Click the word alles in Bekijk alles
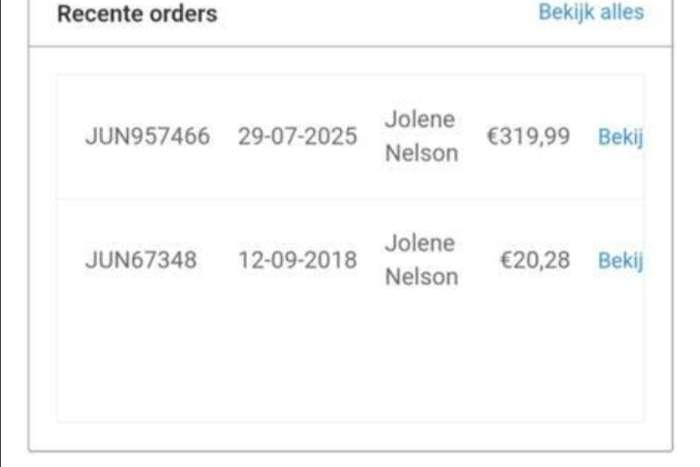The image size is (700, 467). 622,13
